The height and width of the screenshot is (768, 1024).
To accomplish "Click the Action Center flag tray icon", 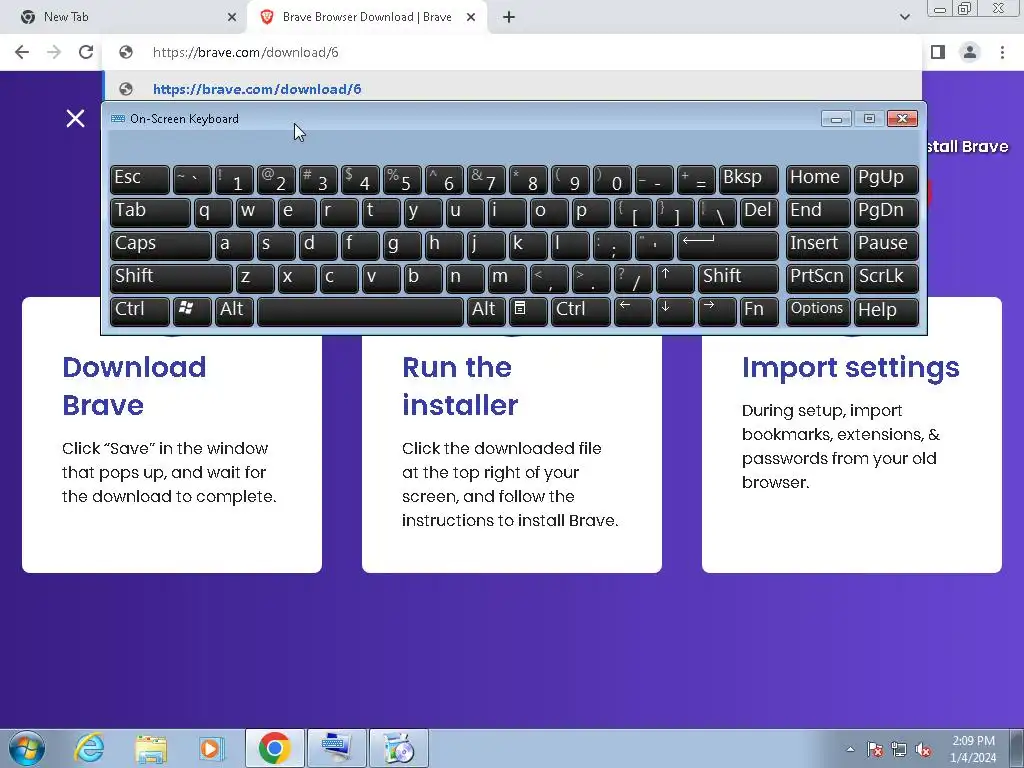I will pyautogui.click(x=875, y=750).
